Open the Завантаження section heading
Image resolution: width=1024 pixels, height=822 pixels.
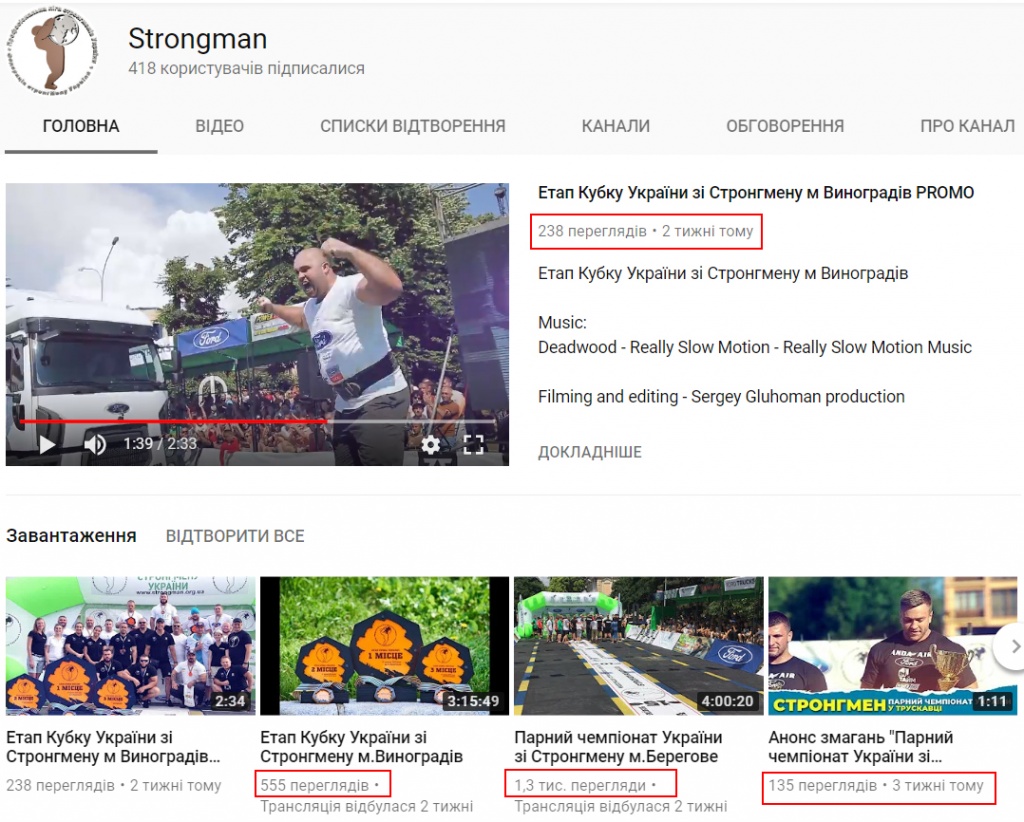pos(71,536)
